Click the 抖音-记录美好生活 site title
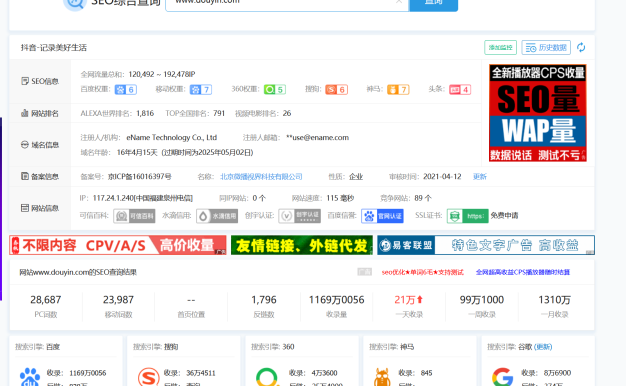 53,48
